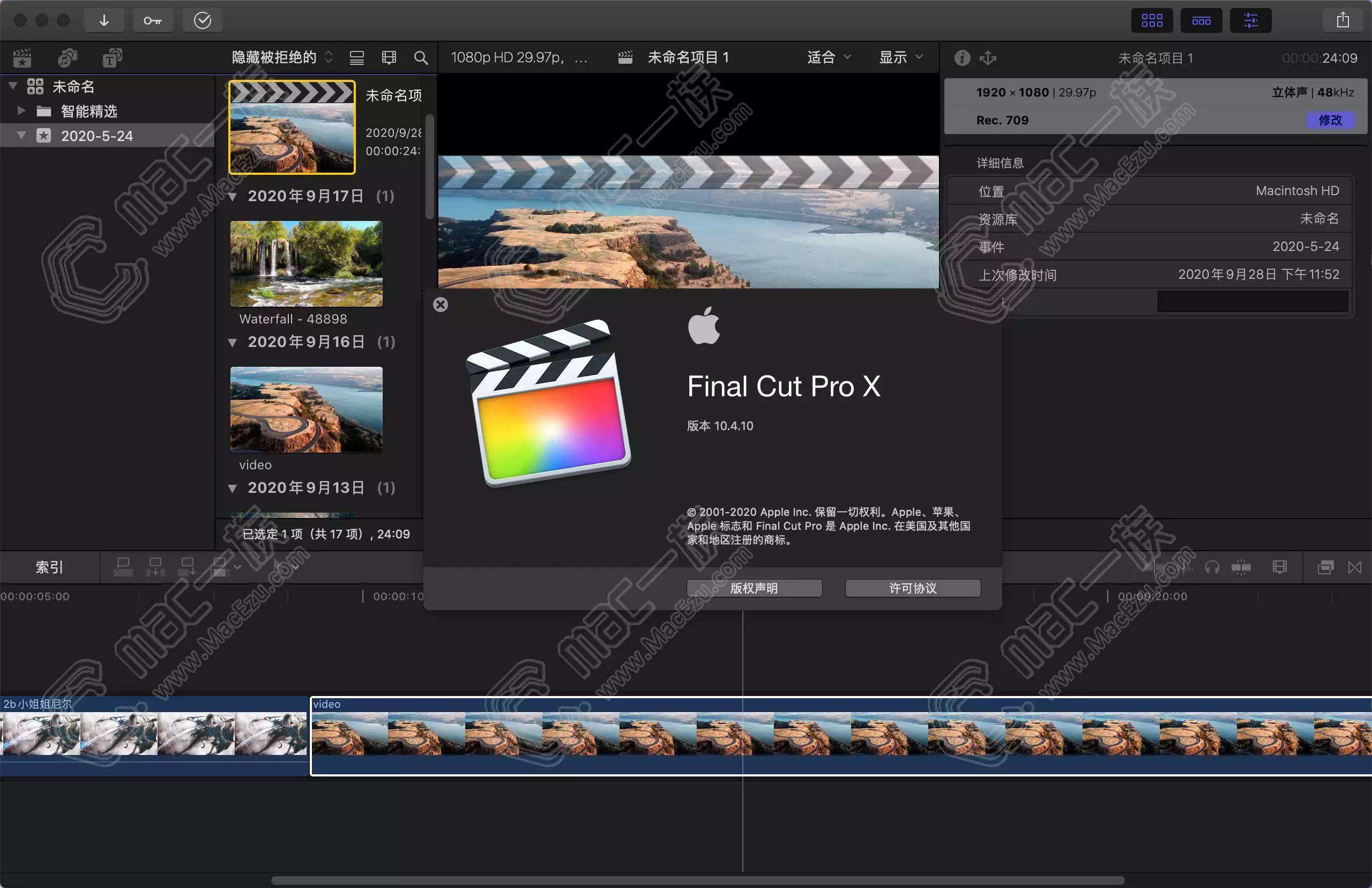Toggle filmstrip/list view in the browser
The image size is (1372, 888).
357,58
